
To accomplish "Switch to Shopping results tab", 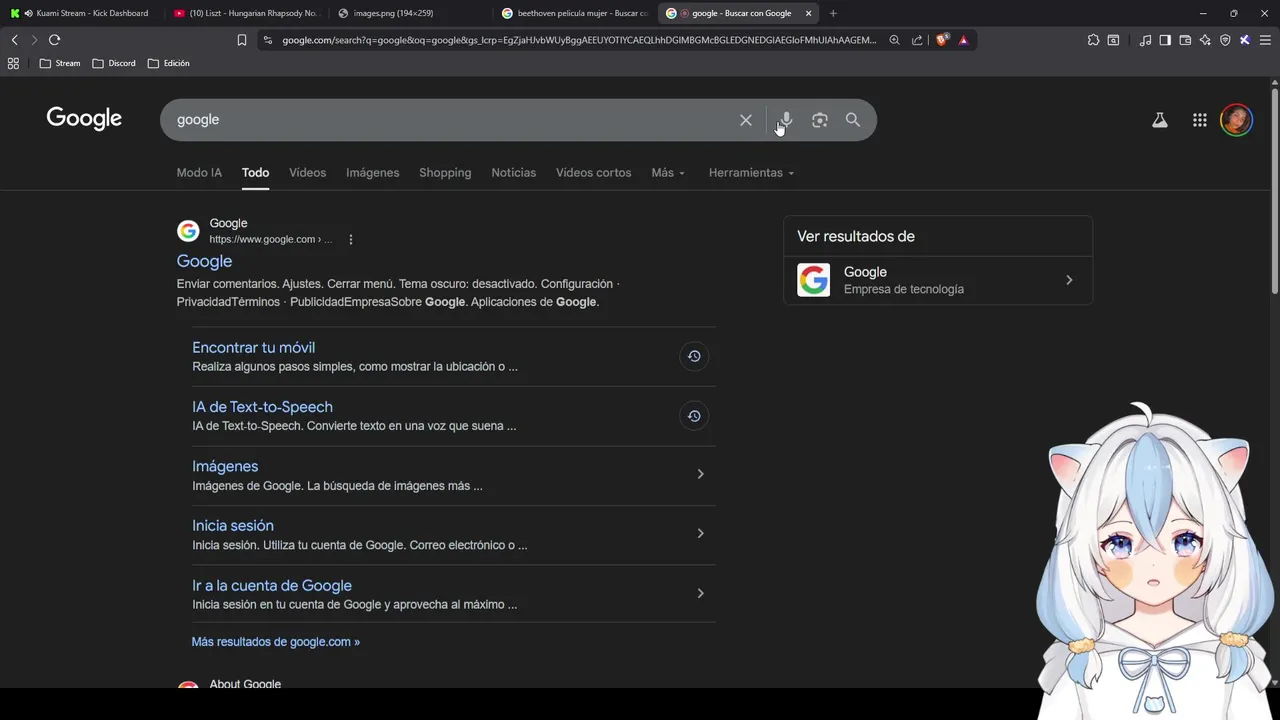I will tap(445, 173).
